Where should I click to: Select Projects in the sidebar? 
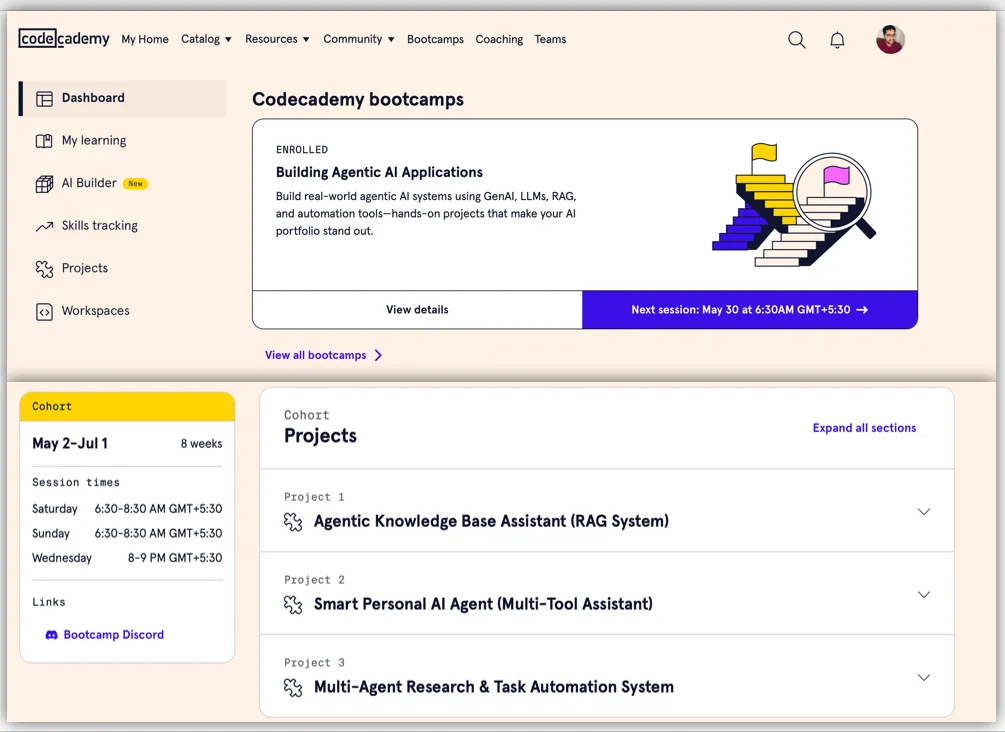click(x=85, y=268)
